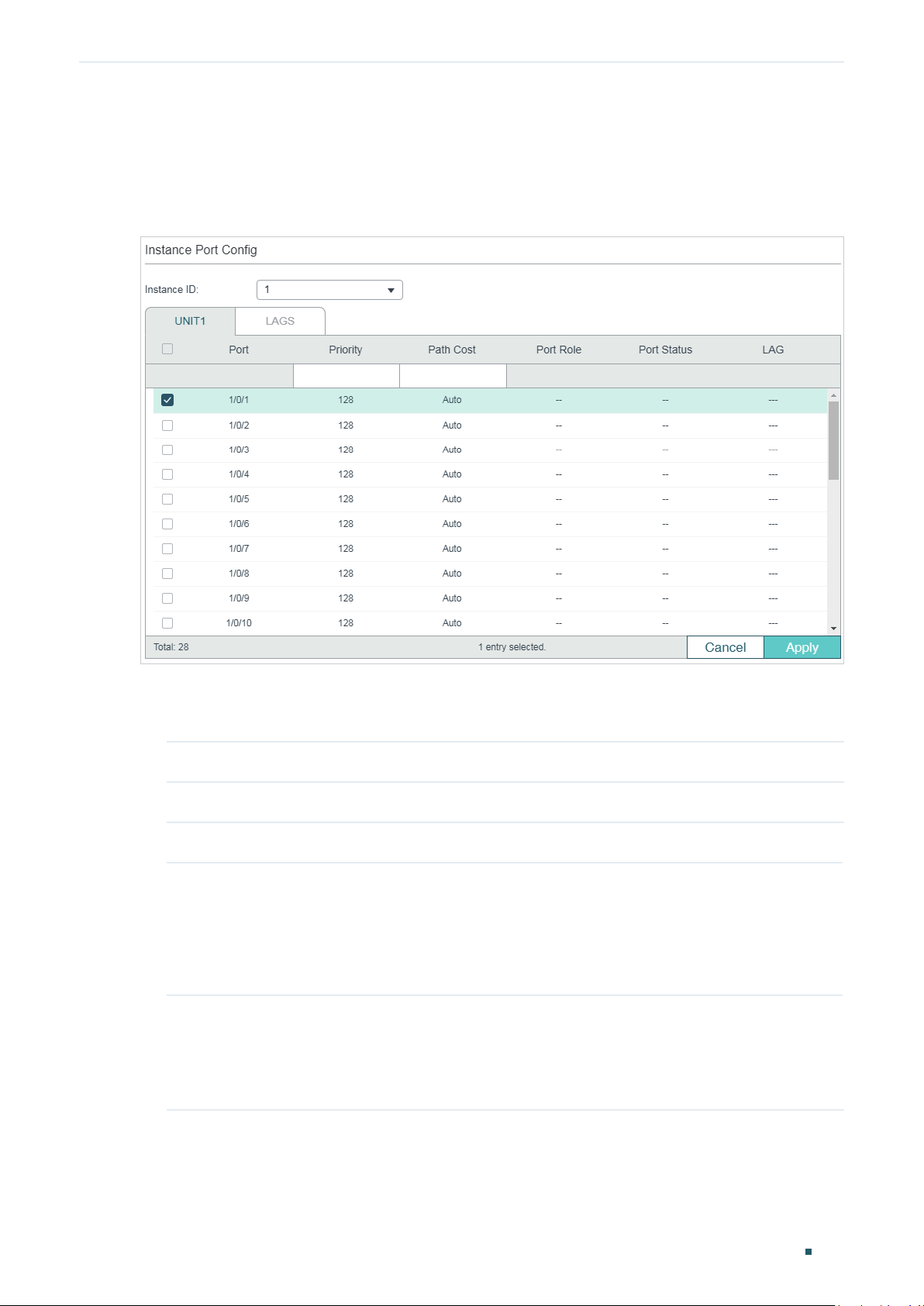
Task: Click priority 128 in row 1/0/3
Action: pos(346,450)
